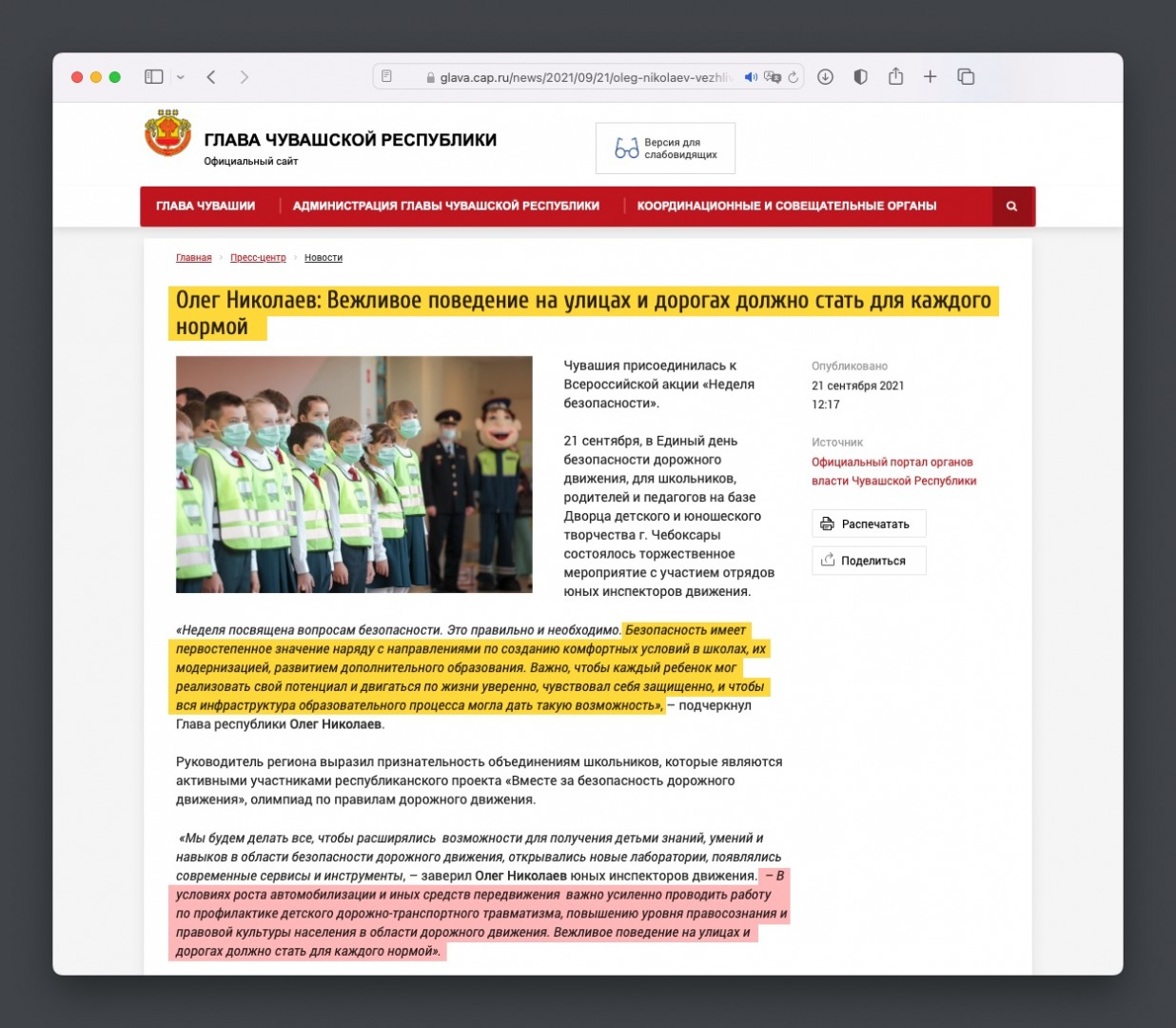Click the Источник label
The width and height of the screenshot is (1176, 1028).
click(837, 443)
